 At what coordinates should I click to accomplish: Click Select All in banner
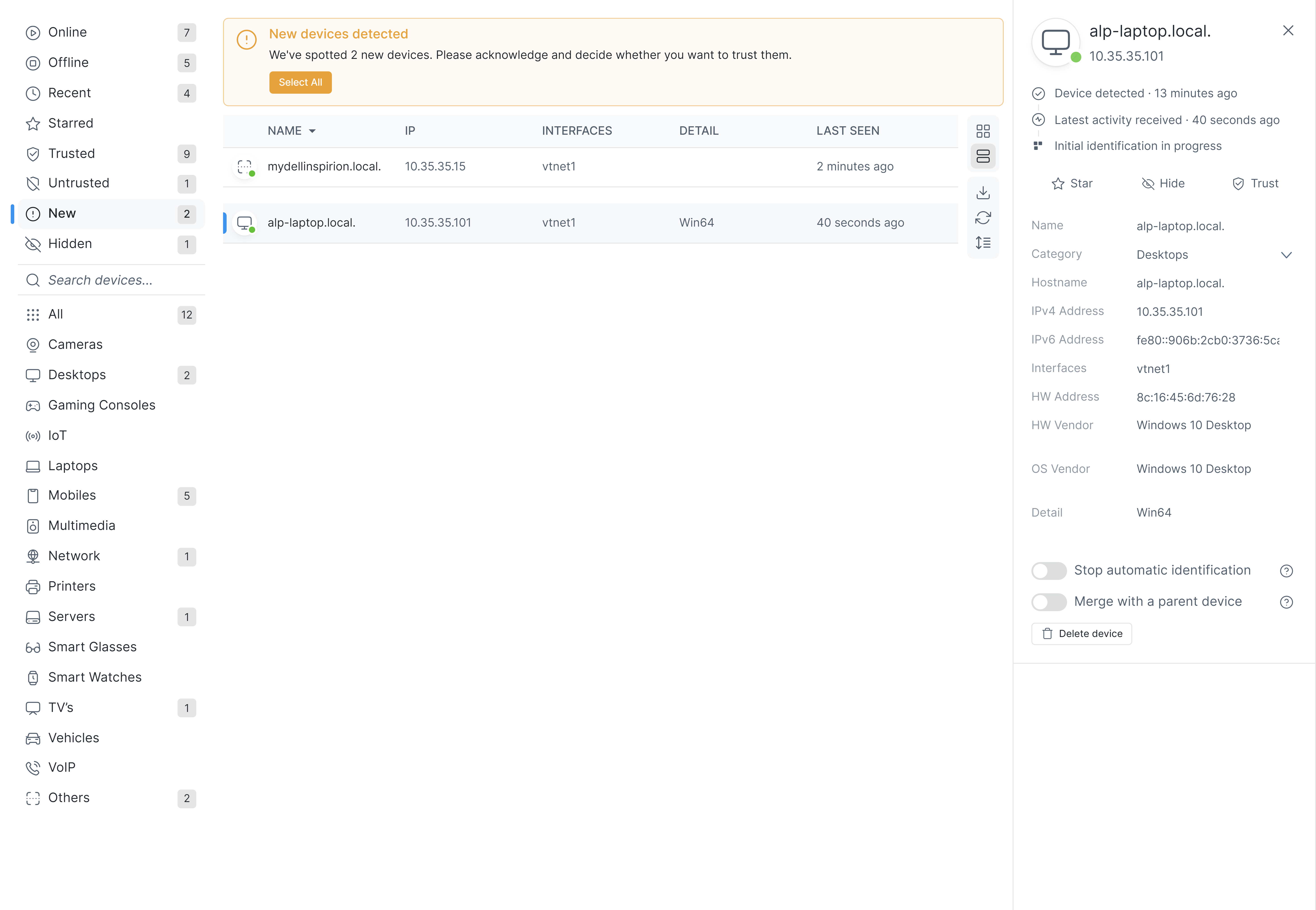(x=300, y=83)
